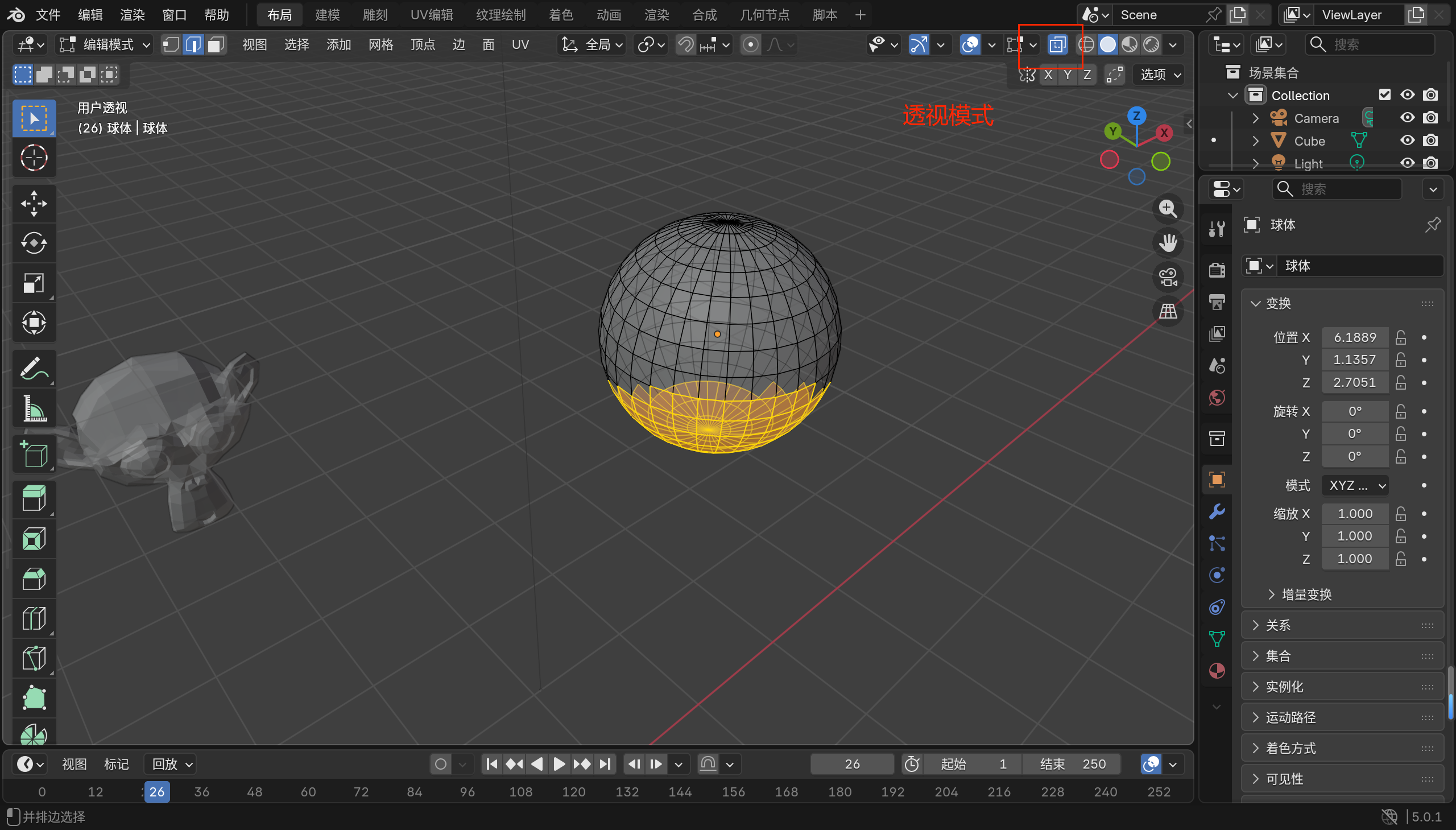Image resolution: width=1456 pixels, height=830 pixels.
Task: Expand the 关系 panel
Action: [x=1277, y=625]
